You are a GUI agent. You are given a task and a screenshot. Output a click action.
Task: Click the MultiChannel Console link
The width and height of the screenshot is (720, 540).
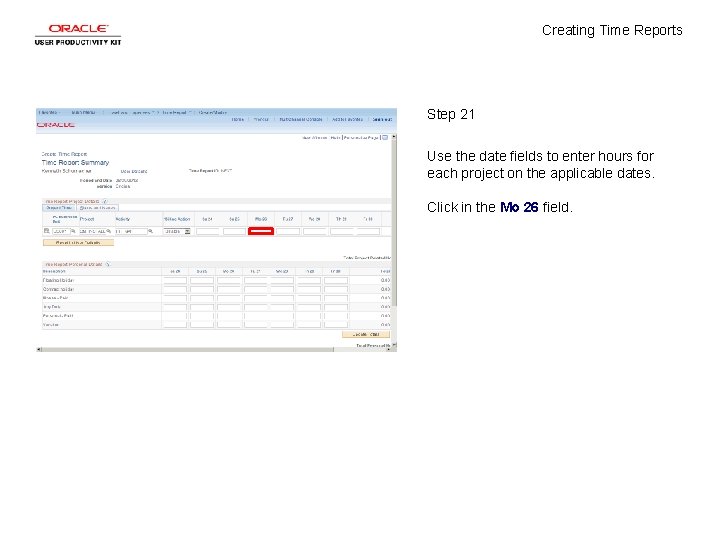[301, 119]
